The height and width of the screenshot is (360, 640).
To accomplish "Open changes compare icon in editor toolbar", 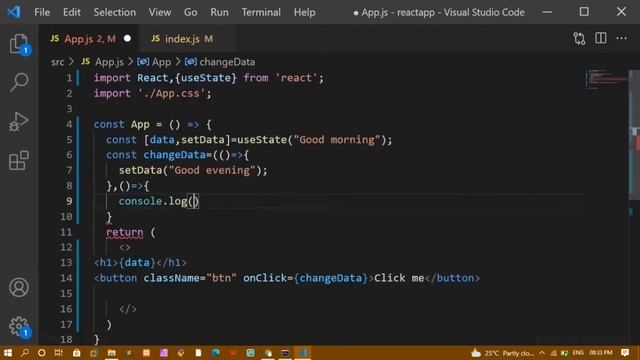I will coord(579,38).
